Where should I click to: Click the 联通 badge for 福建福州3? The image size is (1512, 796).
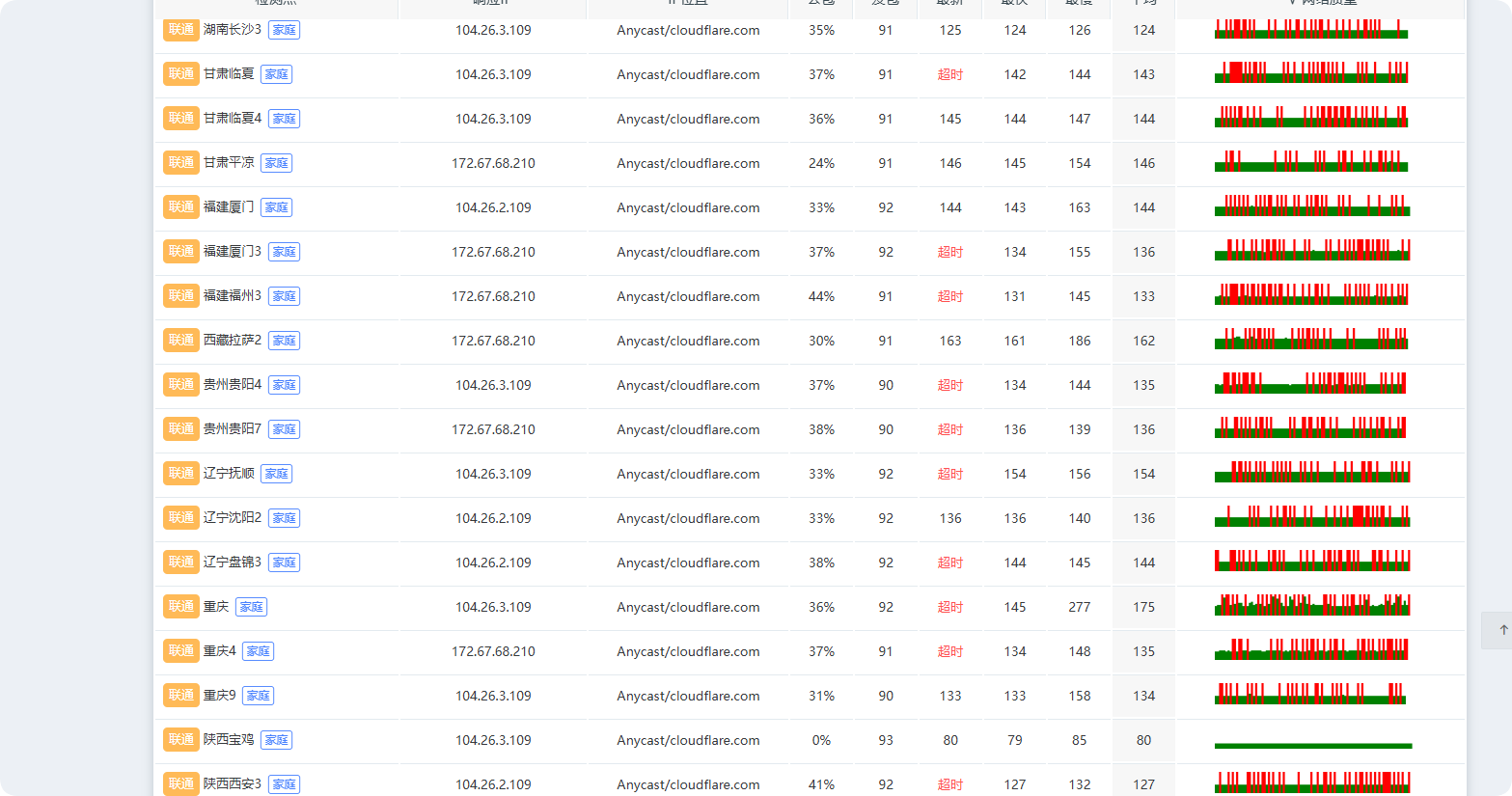point(181,296)
